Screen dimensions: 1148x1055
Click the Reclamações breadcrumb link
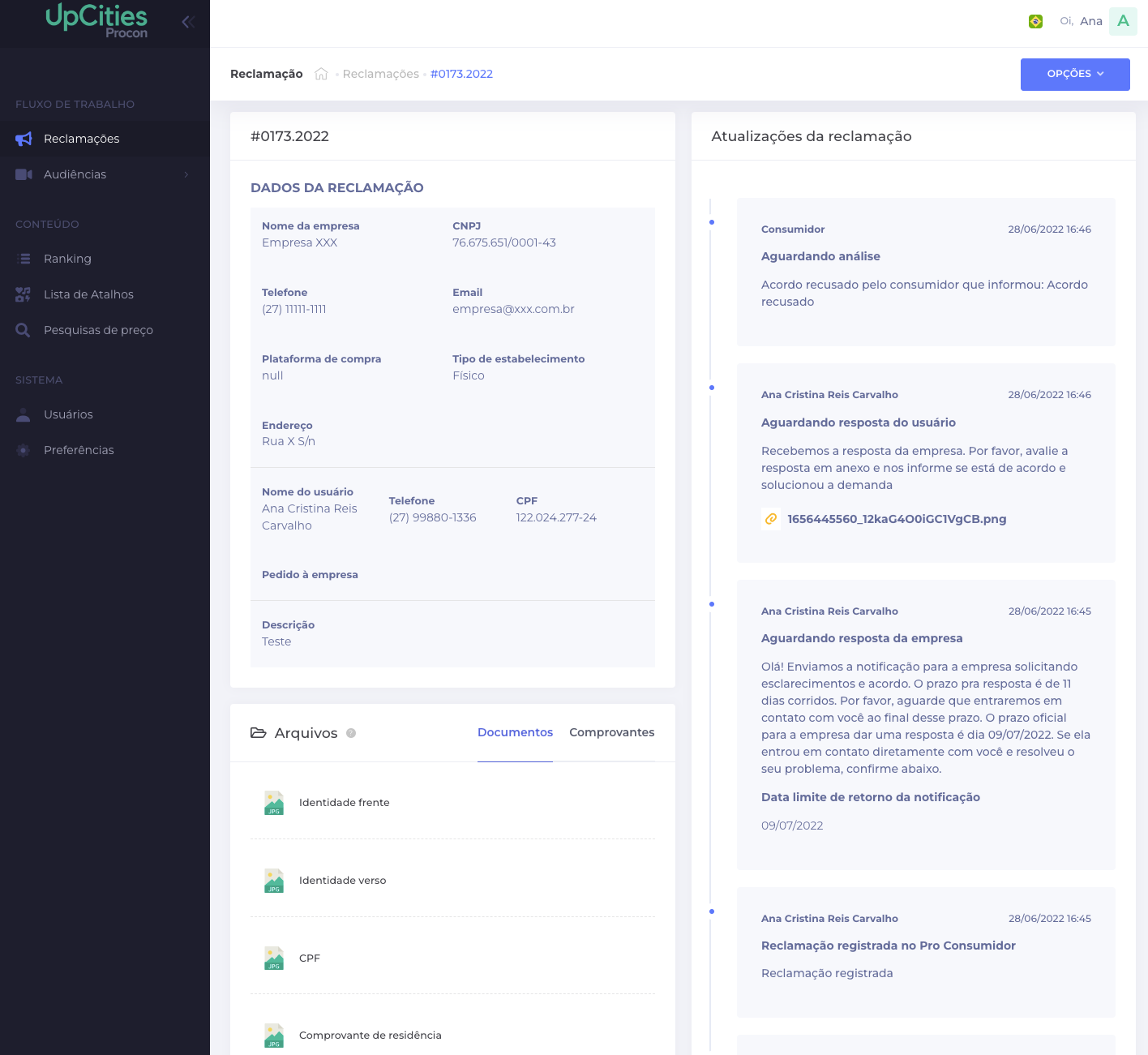(380, 74)
